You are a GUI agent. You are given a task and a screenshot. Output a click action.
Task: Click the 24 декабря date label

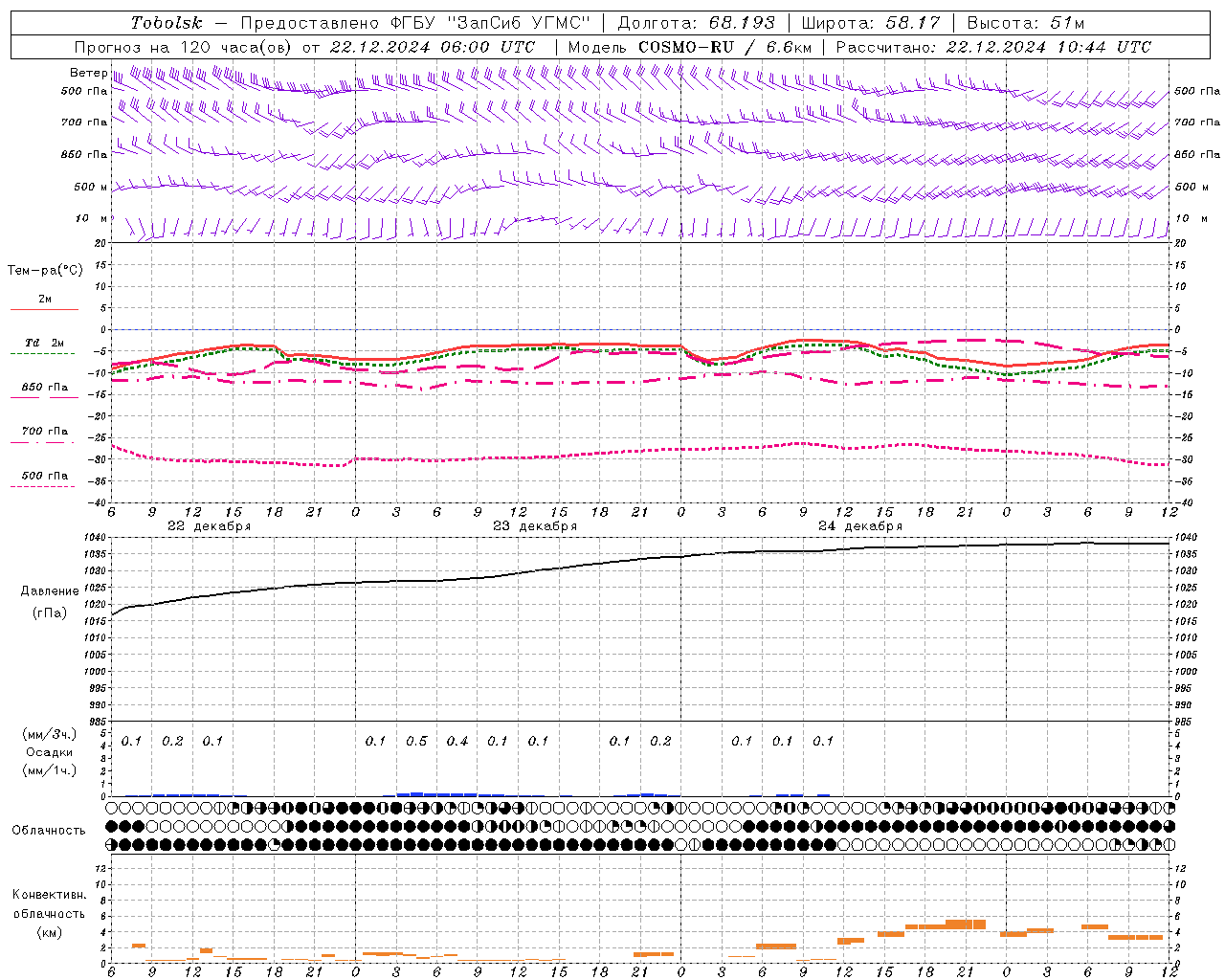(x=860, y=526)
